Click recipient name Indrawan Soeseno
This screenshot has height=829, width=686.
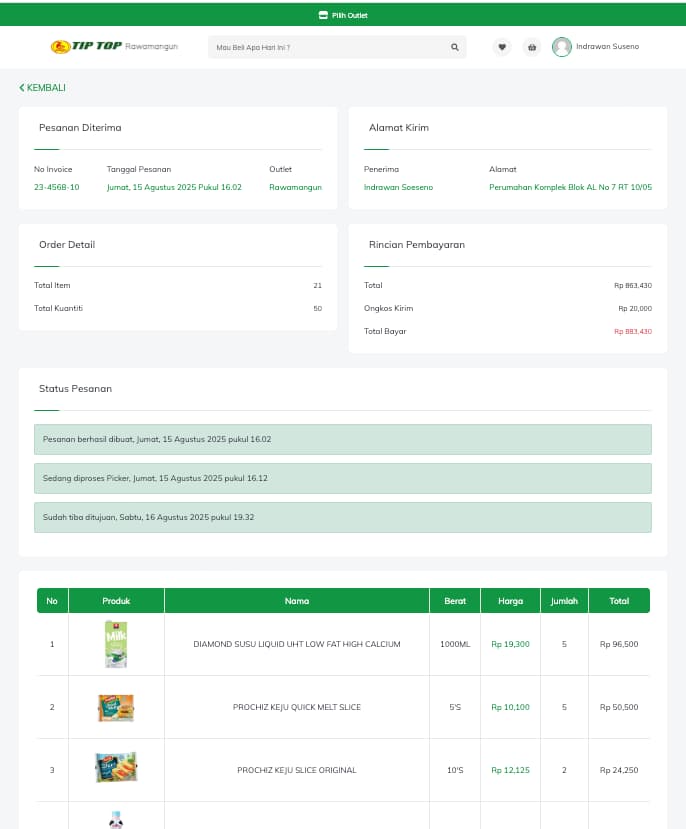tap(398, 187)
